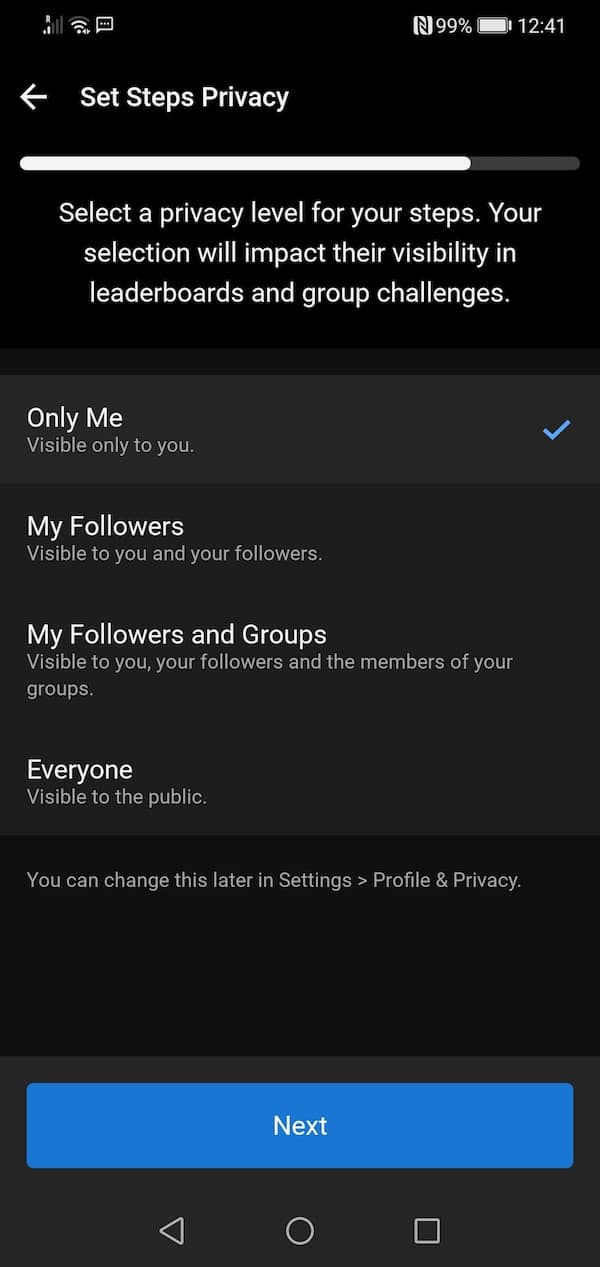This screenshot has width=600, height=1267.
Task: Tap the setup progress bar
Action: tap(300, 163)
